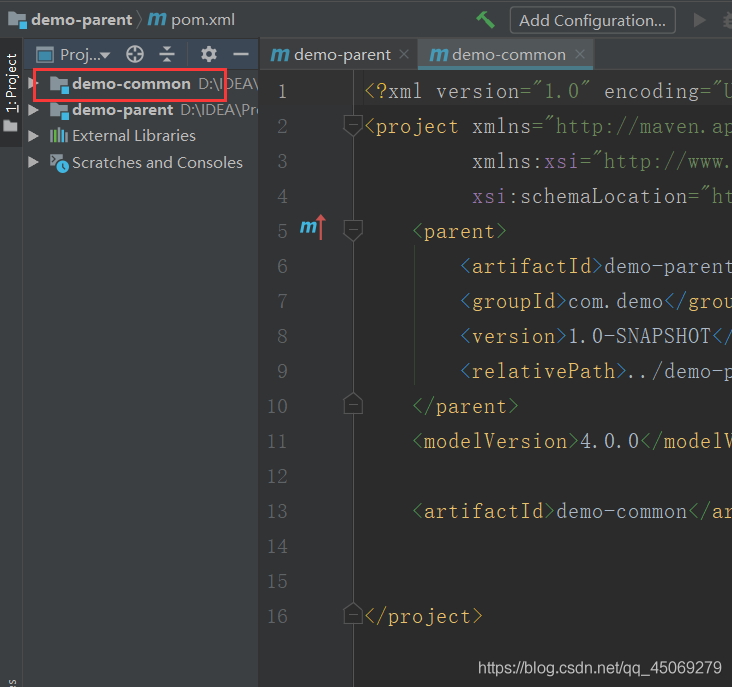Viewport: 732px width, 687px height.
Task: Click the locate (crosshair) icon in Project panel
Action: (x=135, y=54)
